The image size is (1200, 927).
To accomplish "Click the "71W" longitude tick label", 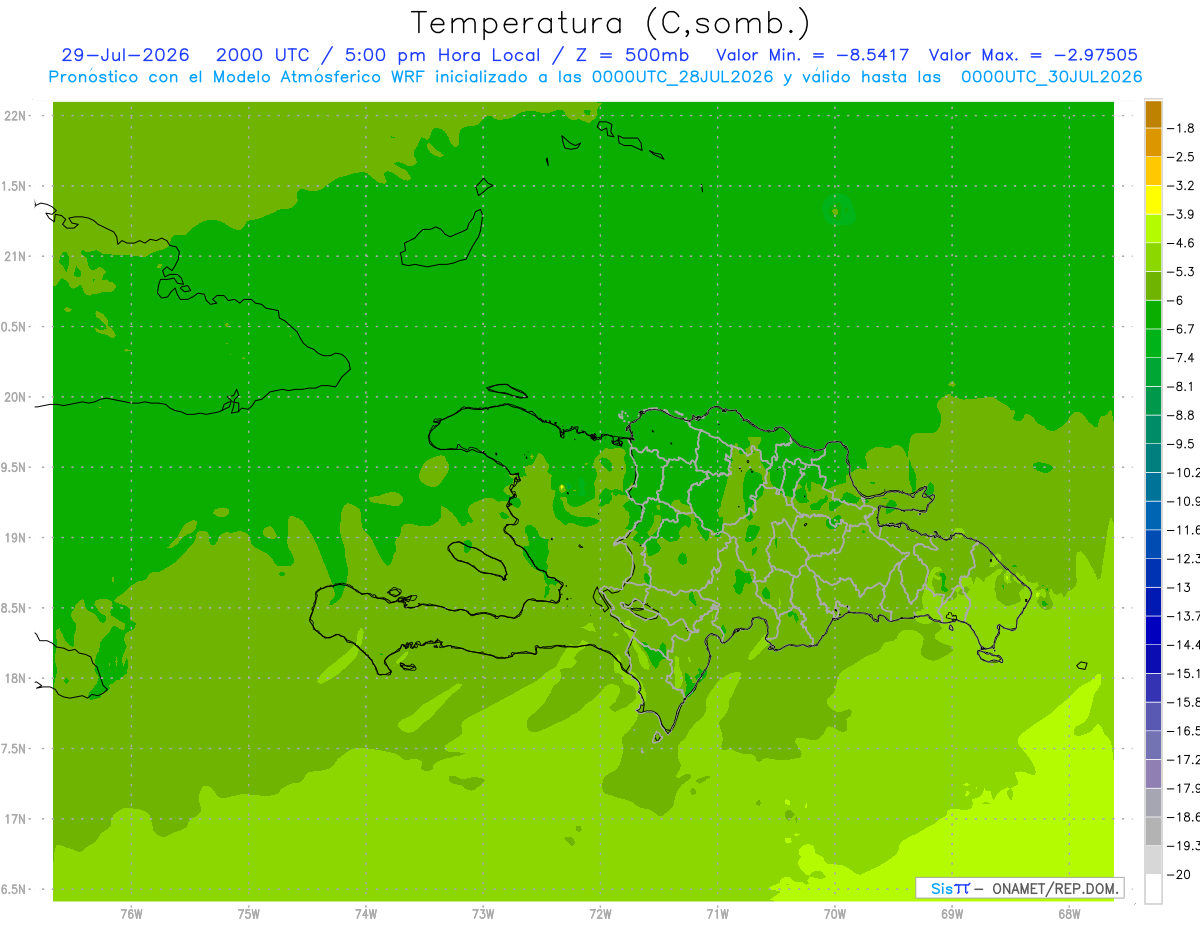I will pyautogui.click(x=717, y=913).
